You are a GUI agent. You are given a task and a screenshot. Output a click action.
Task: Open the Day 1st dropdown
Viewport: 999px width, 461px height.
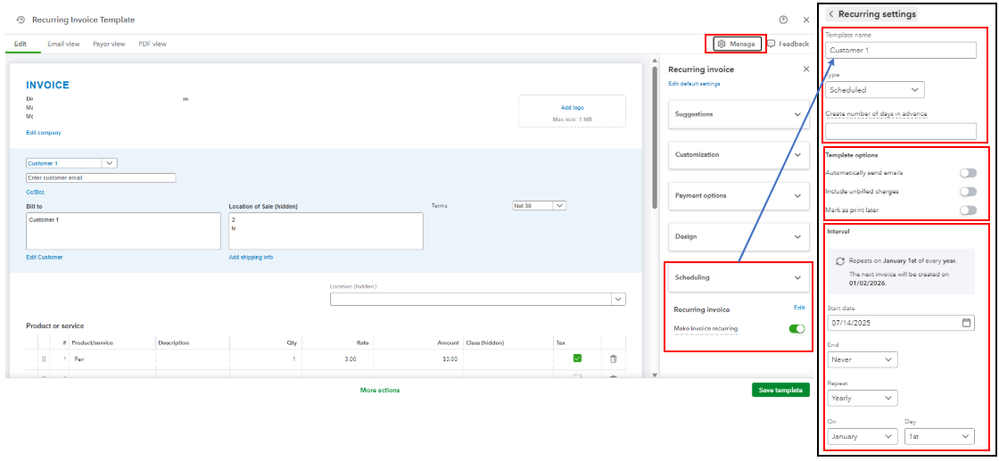939,436
